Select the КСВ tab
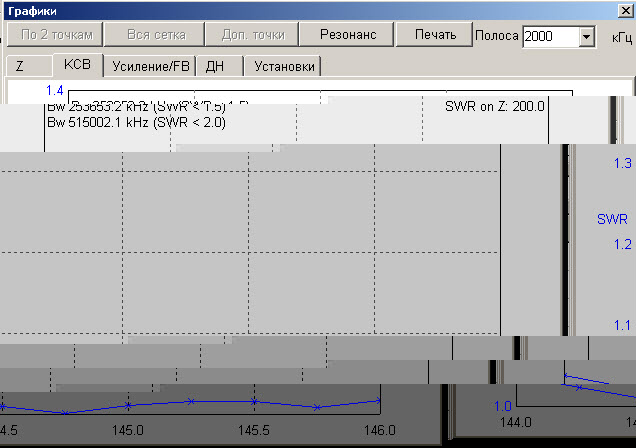The width and height of the screenshot is (636, 448). click(77, 65)
